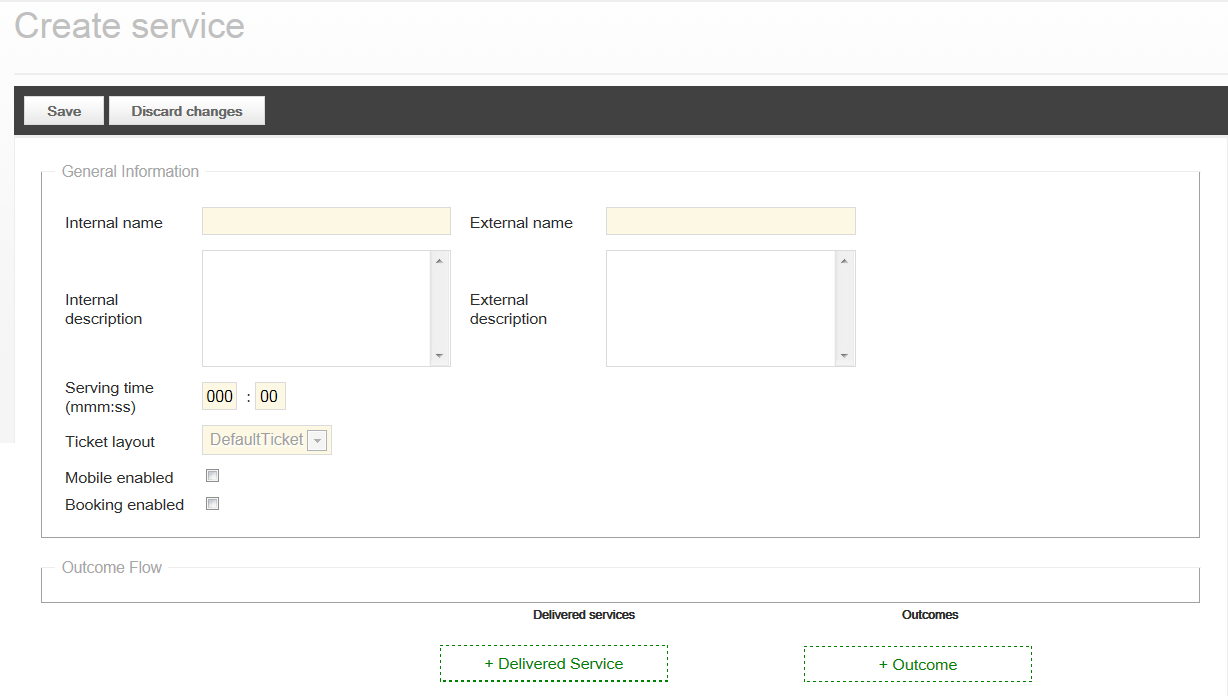
Task: Click into the External name field
Action: [730, 221]
